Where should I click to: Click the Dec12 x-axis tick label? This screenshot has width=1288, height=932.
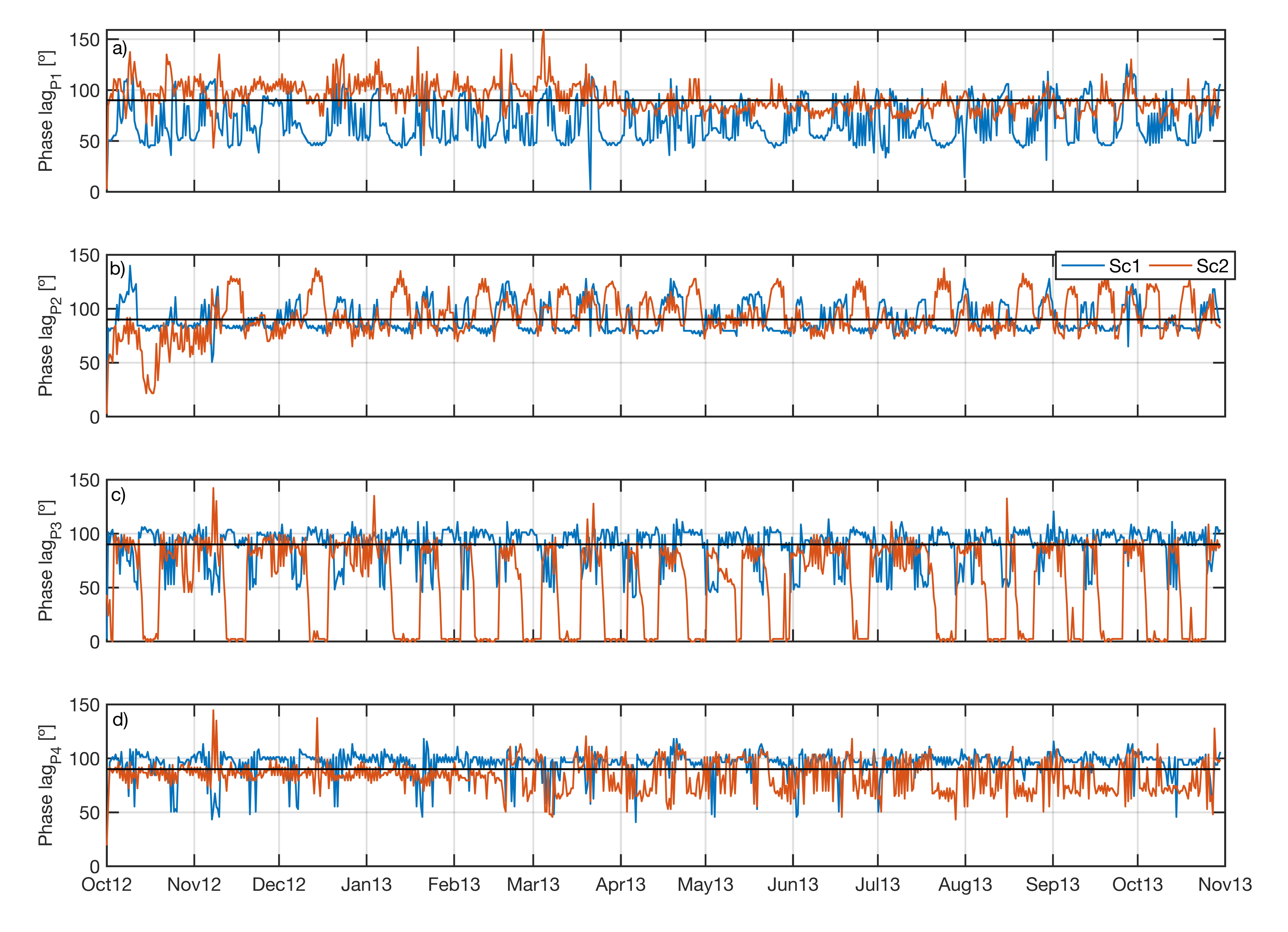[x=279, y=885]
